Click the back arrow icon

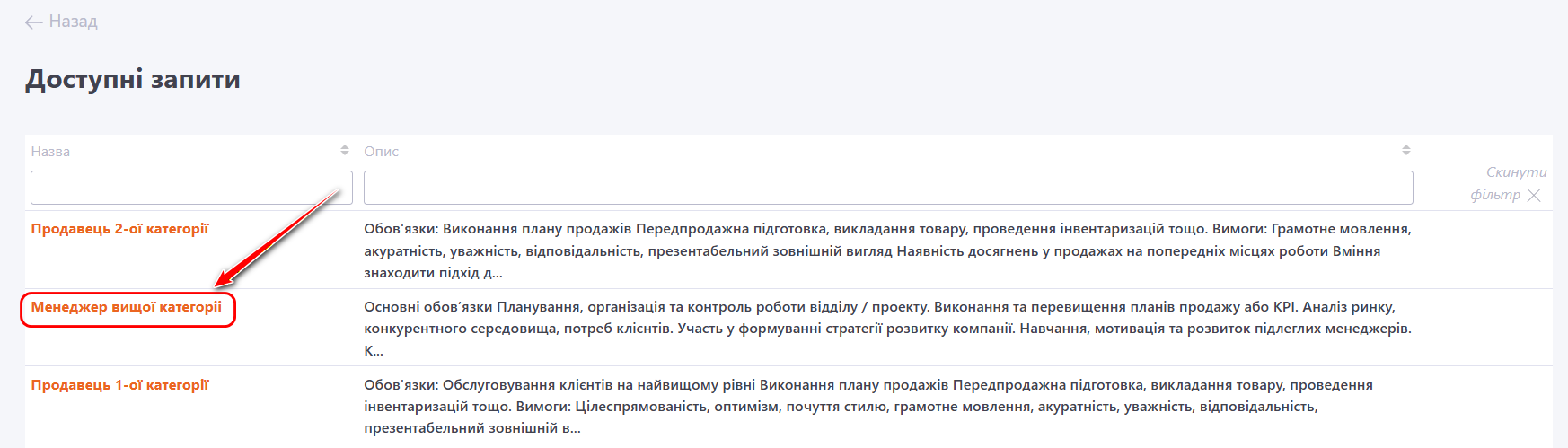pos(34,22)
